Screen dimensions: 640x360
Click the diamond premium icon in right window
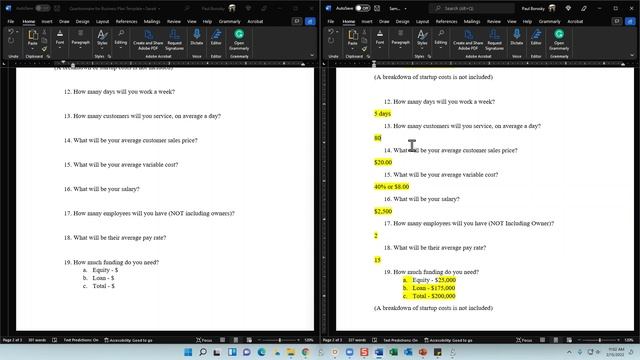tap(568, 8)
